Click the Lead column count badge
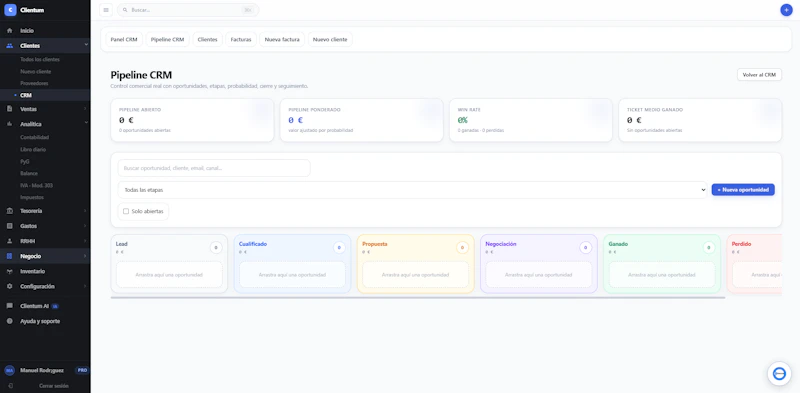Image resolution: width=800 pixels, height=393 pixels. 216,248
